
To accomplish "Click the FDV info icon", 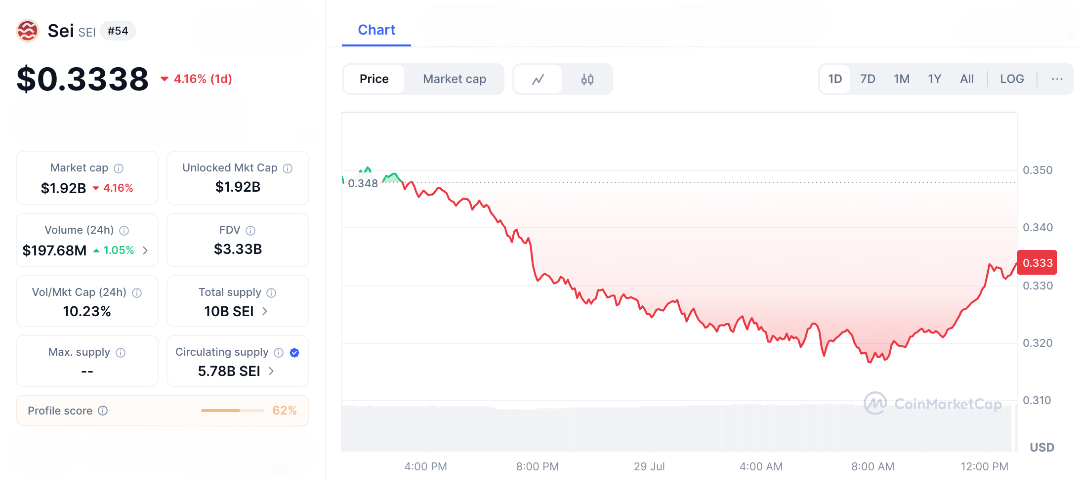I will point(250,230).
